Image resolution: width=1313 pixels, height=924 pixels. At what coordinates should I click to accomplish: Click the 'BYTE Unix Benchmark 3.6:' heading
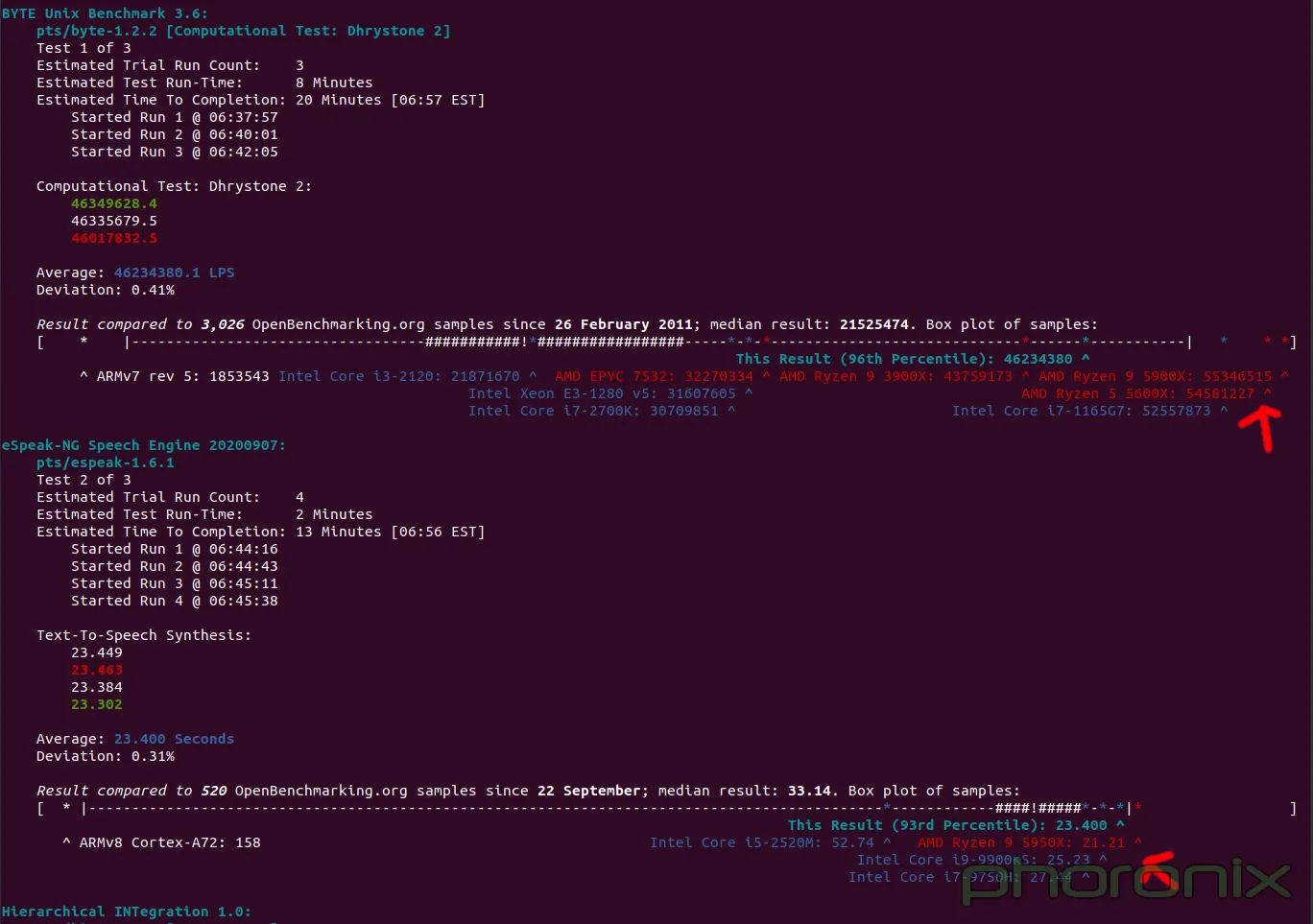pos(105,13)
